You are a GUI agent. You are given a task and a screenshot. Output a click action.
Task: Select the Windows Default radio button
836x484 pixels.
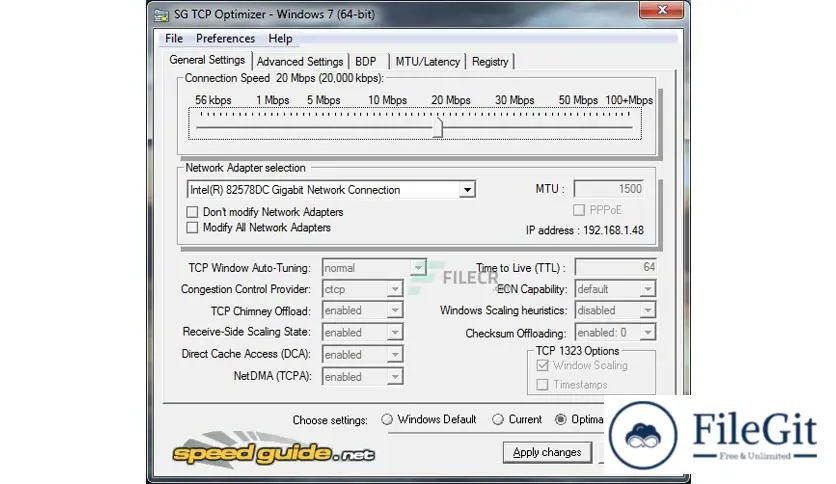387,420
